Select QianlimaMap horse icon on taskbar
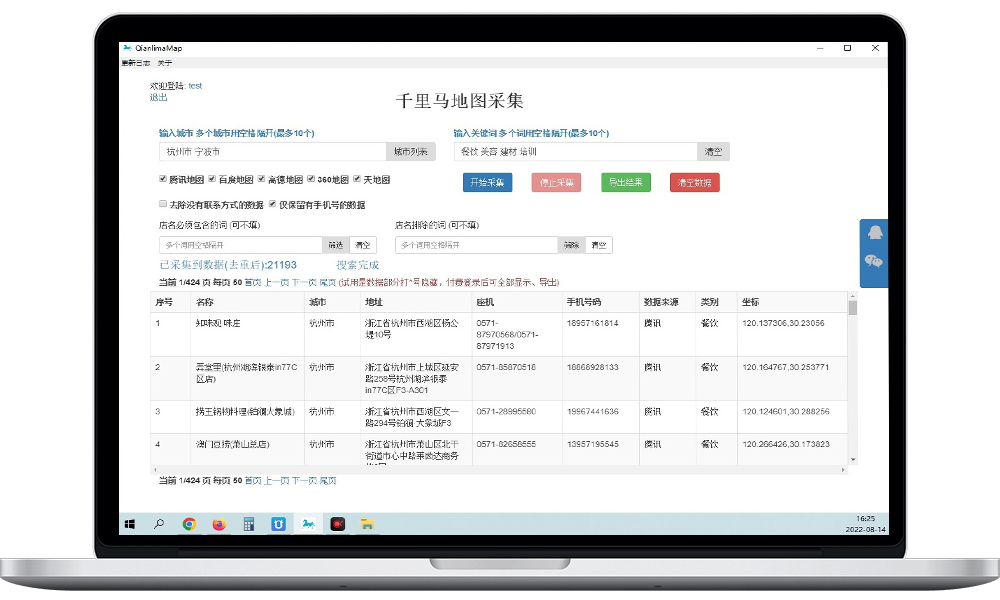The image size is (1000, 600). tap(308, 524)
